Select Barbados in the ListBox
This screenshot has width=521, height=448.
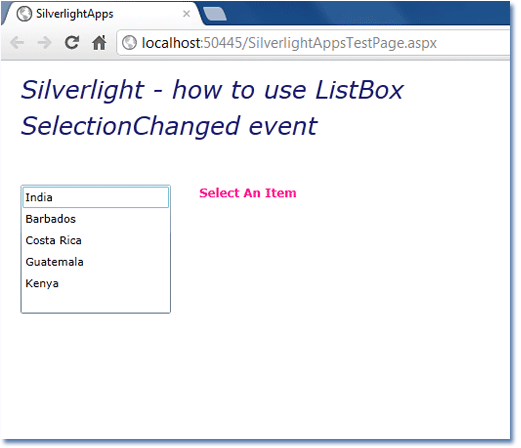pyautogui.click(x=96, y=219)
